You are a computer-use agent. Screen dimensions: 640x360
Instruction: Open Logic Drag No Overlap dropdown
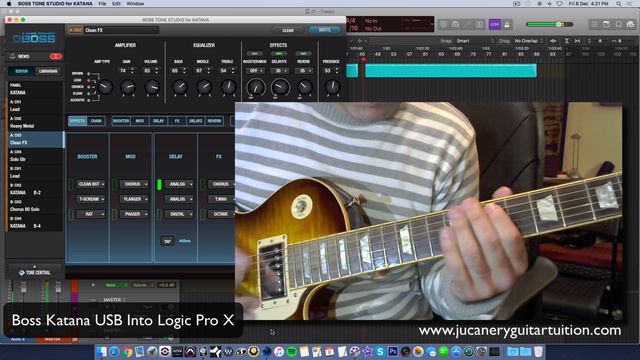529,41
